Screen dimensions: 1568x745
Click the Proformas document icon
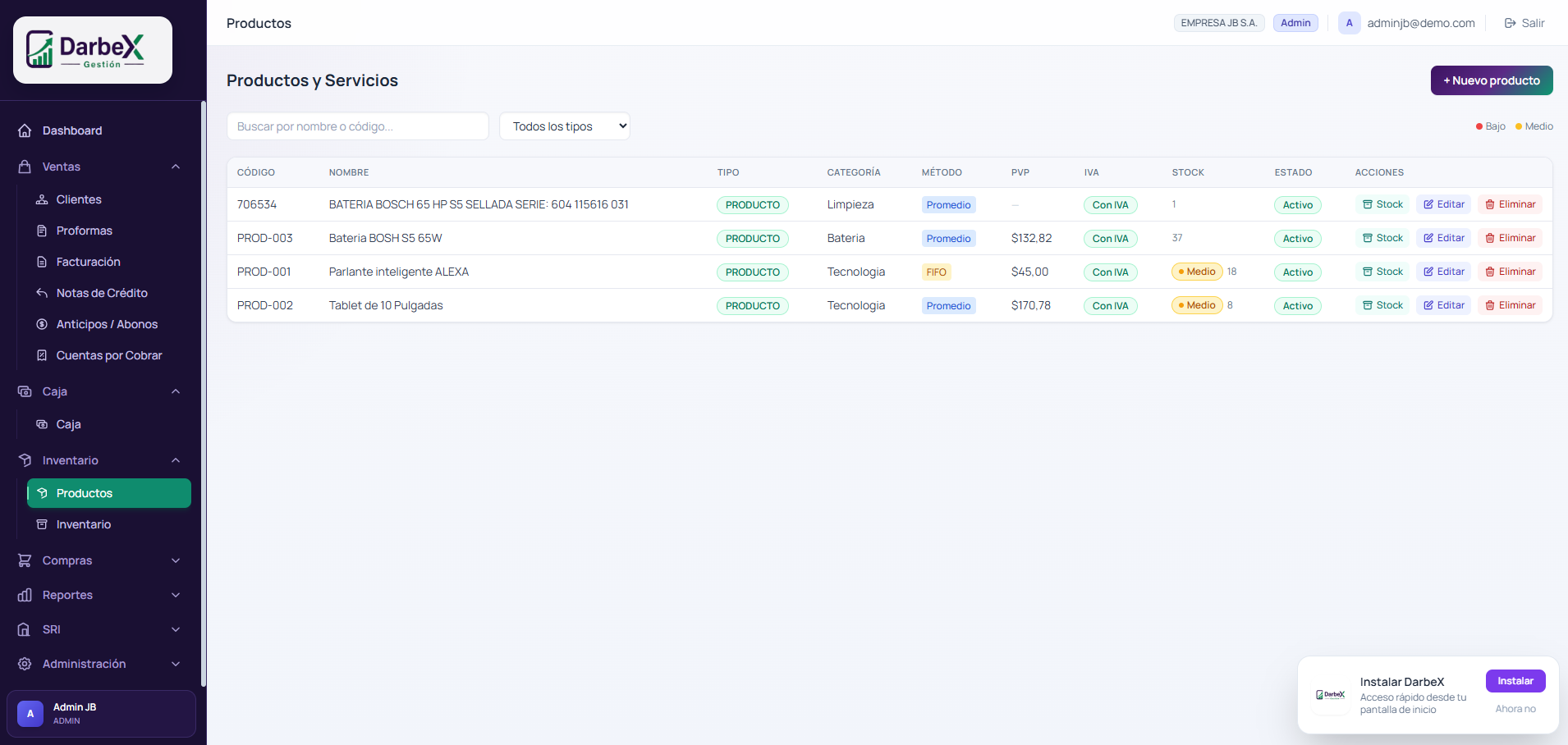click(42, 231)
